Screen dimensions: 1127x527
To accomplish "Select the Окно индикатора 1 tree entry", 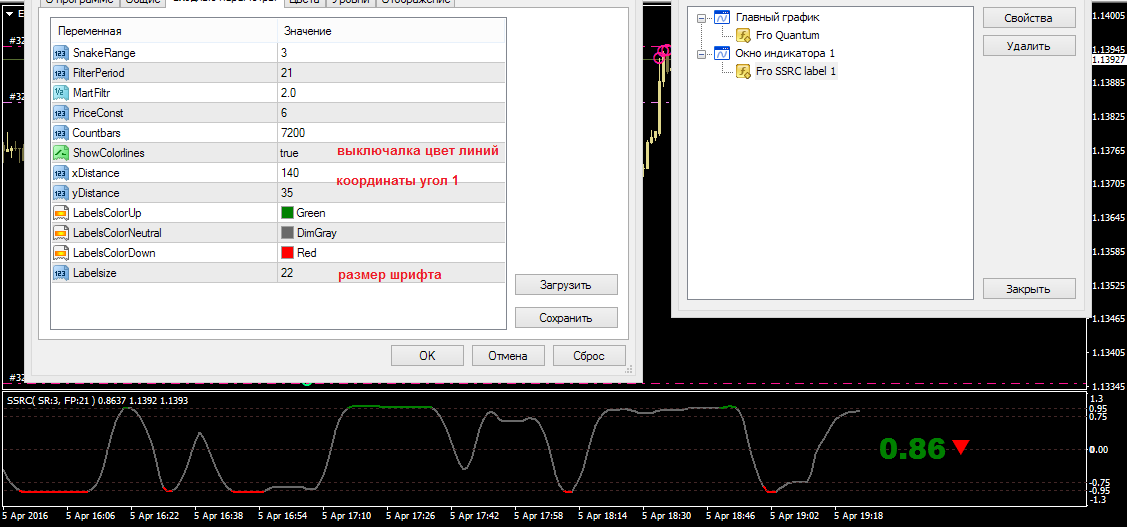I will (784, 53).
